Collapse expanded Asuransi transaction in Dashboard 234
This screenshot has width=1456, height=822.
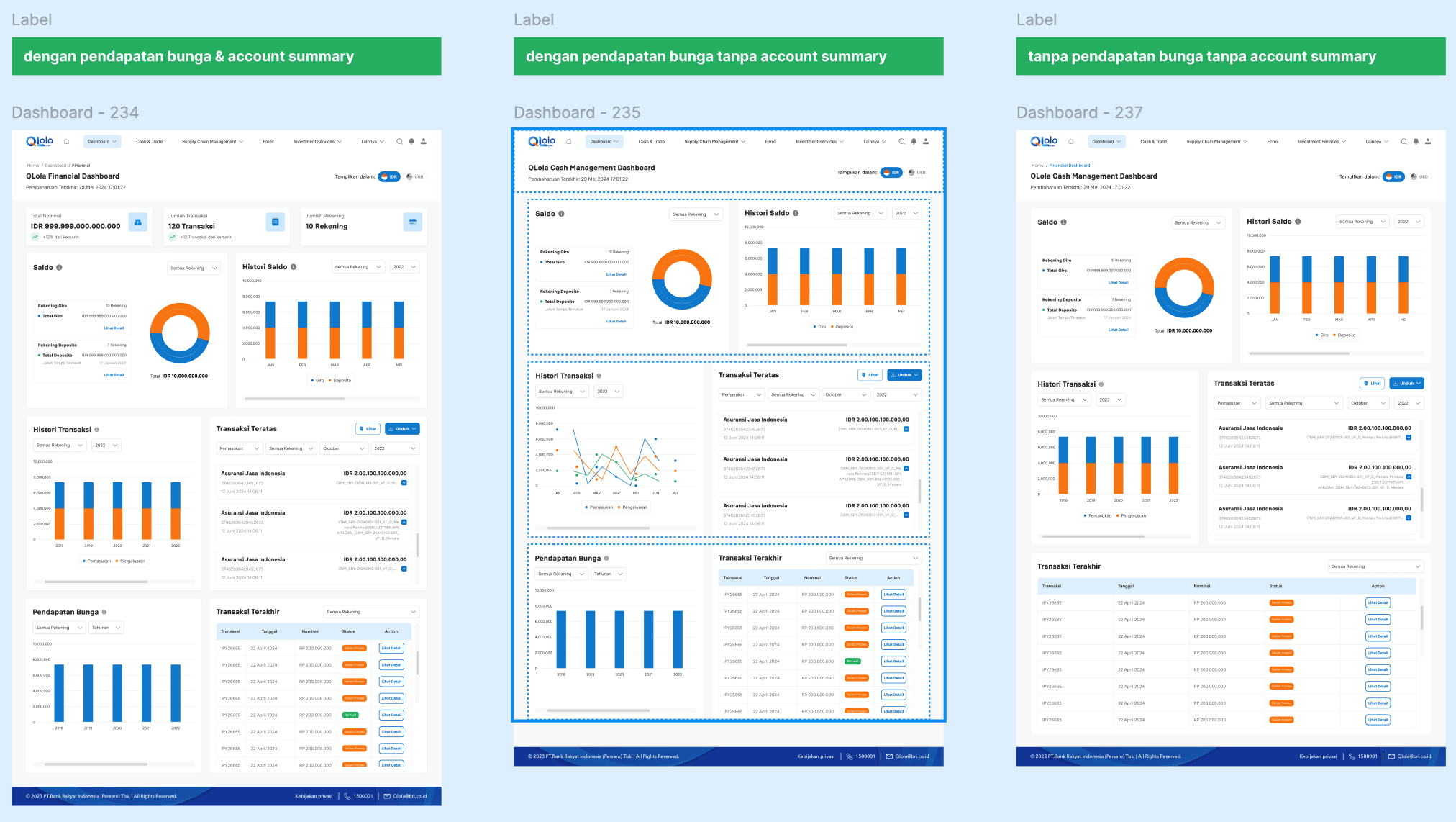pos(404,523)
